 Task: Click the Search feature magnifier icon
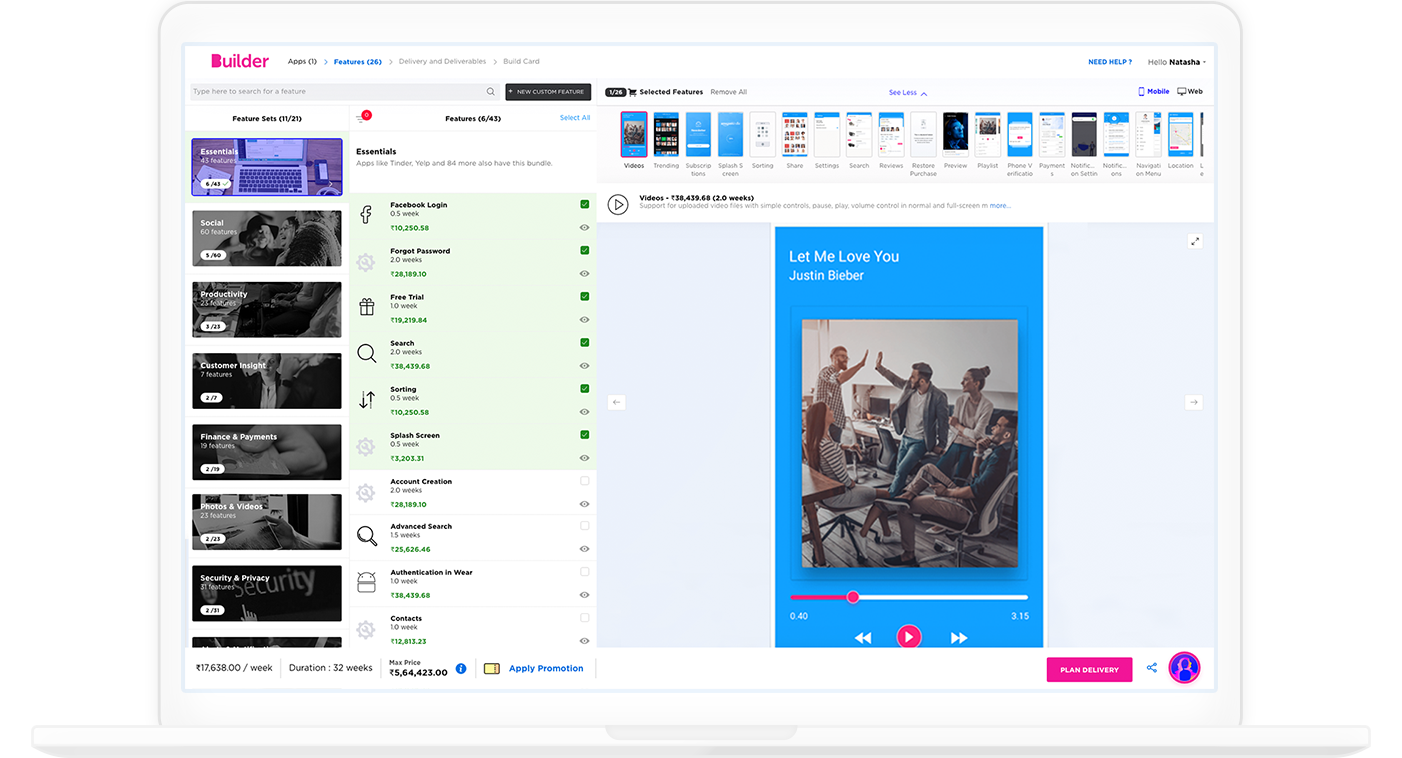point(366,353)
